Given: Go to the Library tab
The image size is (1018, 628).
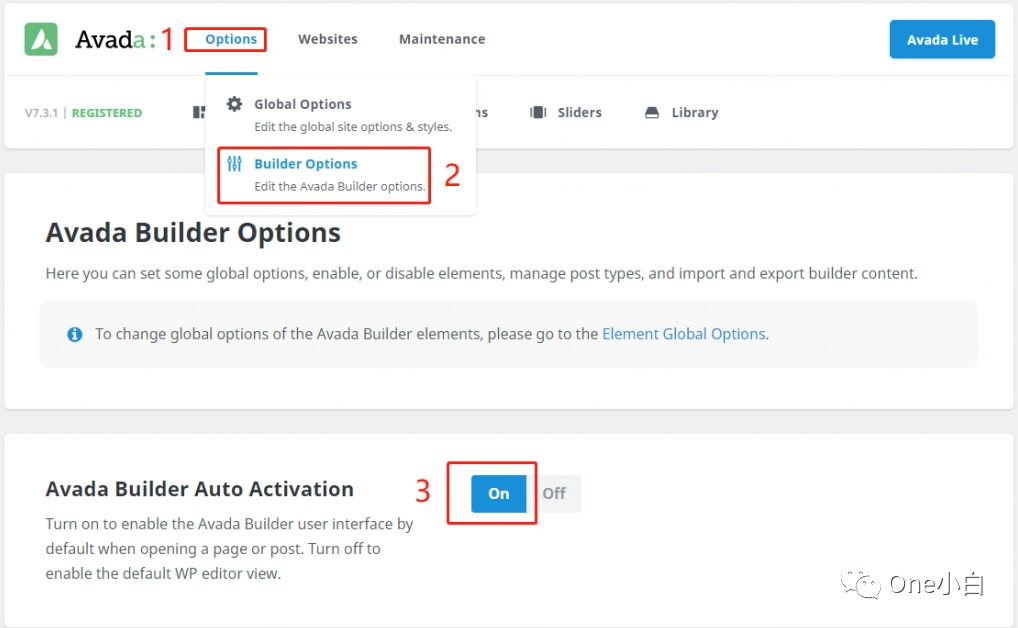Looking at the screenshot, I should (x=695, y=113).
